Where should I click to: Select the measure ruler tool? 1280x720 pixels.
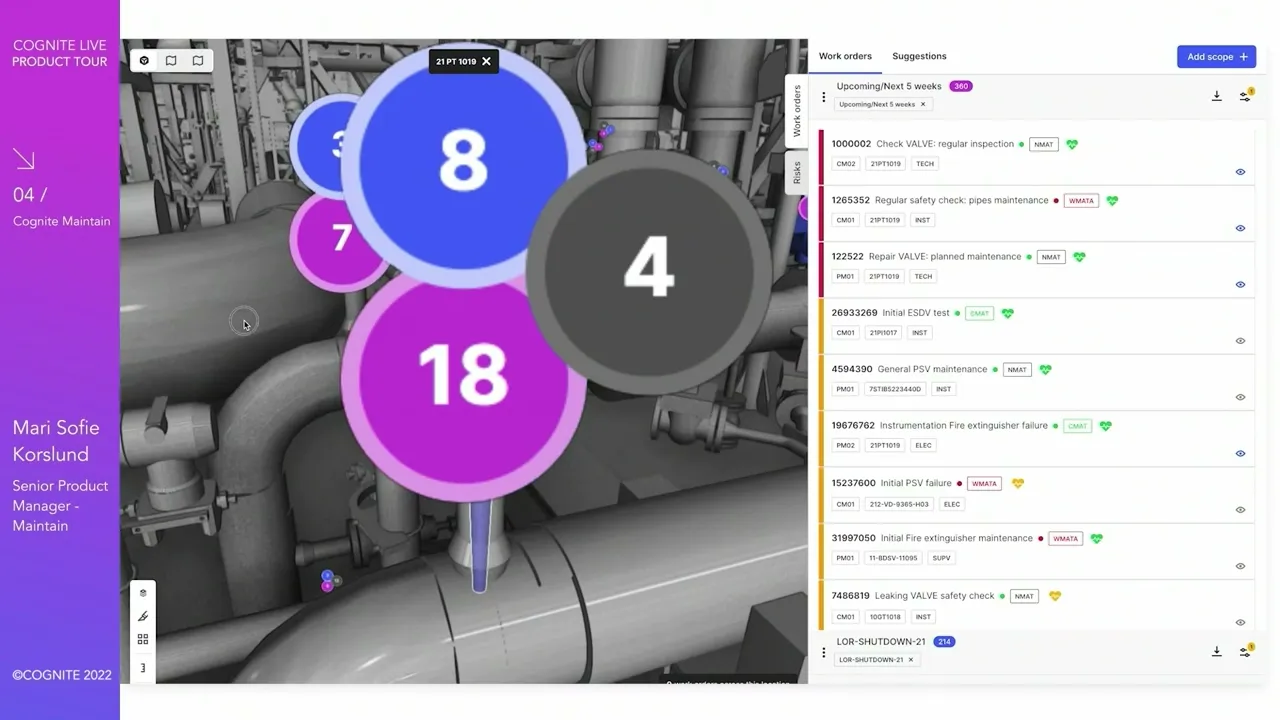(x=143, y=667)
